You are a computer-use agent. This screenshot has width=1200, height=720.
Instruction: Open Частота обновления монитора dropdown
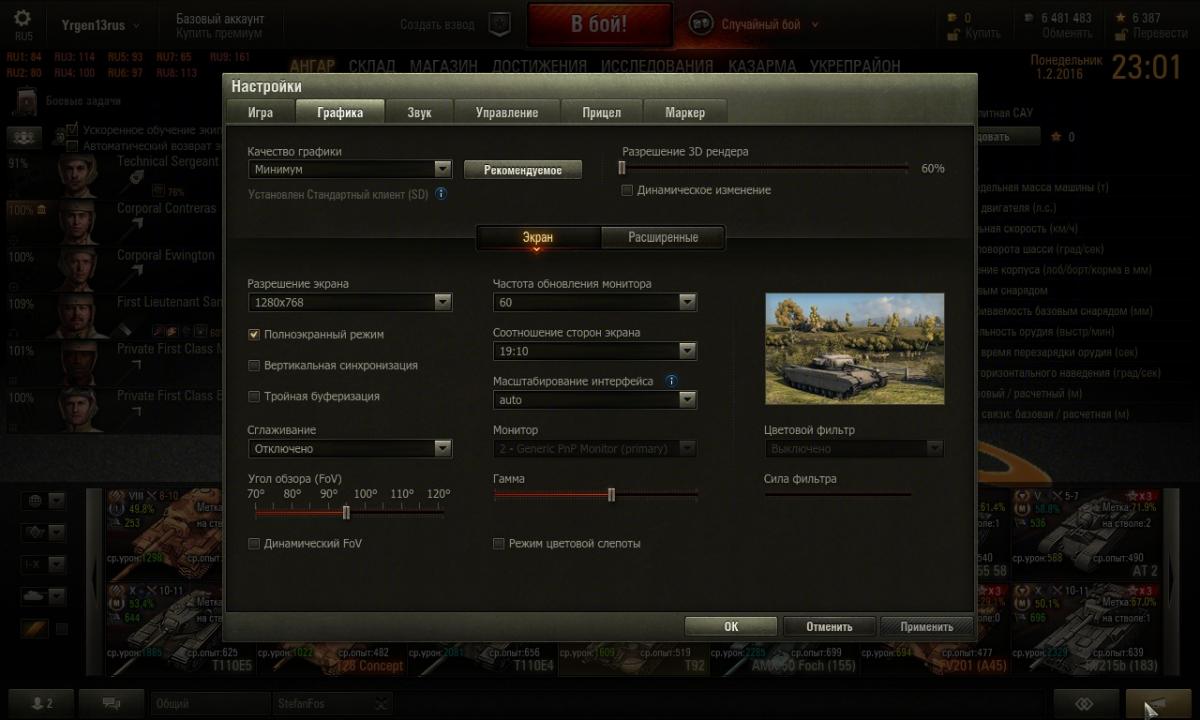click(x=595, y=302)
